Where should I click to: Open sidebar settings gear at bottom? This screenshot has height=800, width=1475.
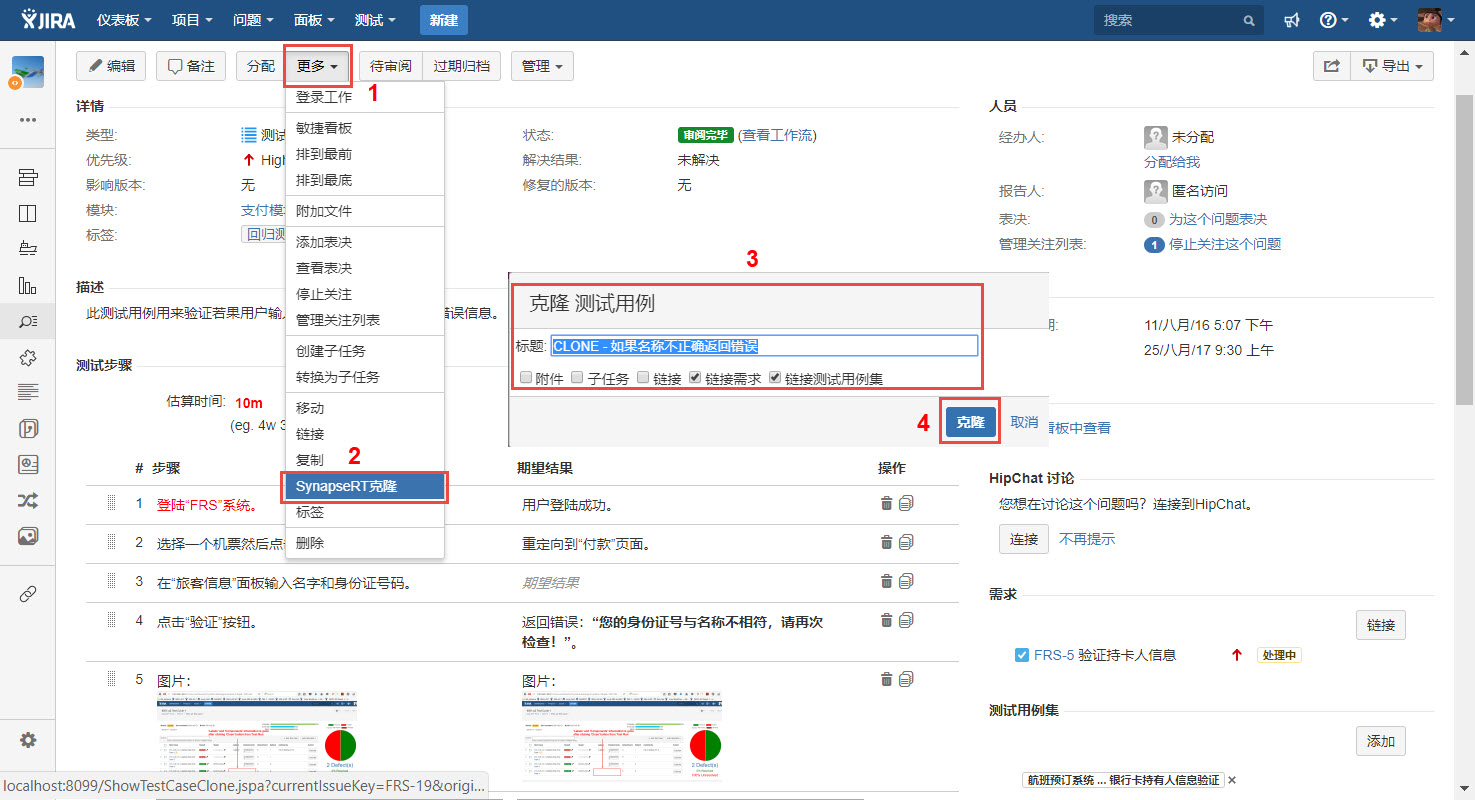tap(28, 740)
